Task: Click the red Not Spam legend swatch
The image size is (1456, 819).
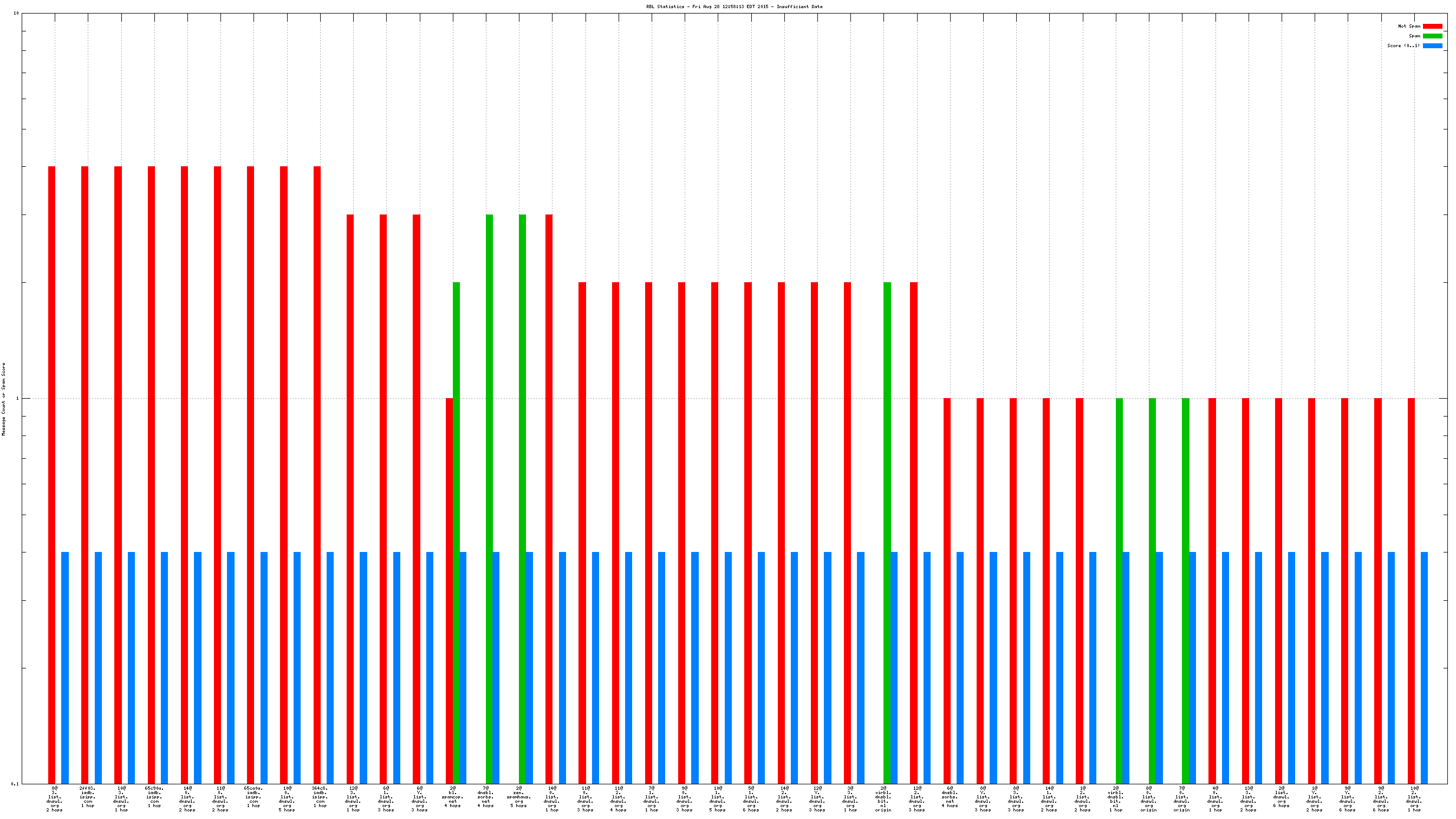Action: pyautogui.click(x=1432, y=26)
